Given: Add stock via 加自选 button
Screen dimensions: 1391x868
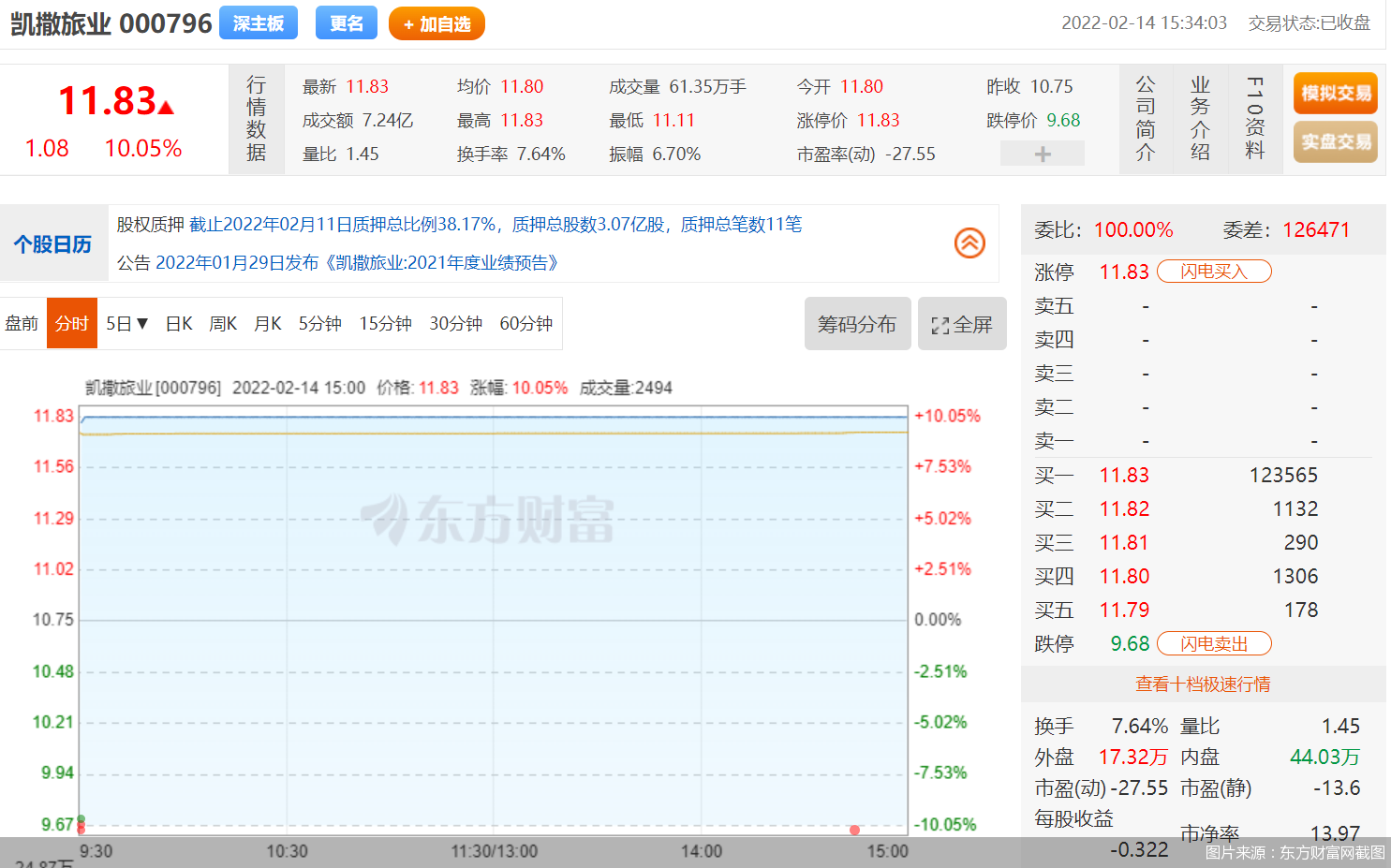Looking at the screenshot, I should pyautogui.click(x=437, y=23).
